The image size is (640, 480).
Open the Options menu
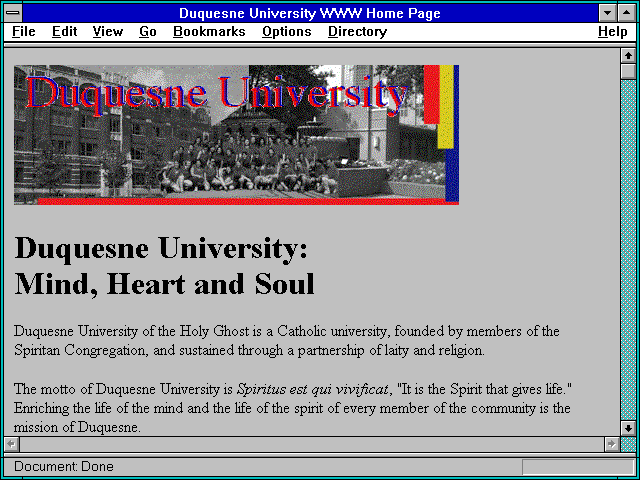tap(287, 32)
